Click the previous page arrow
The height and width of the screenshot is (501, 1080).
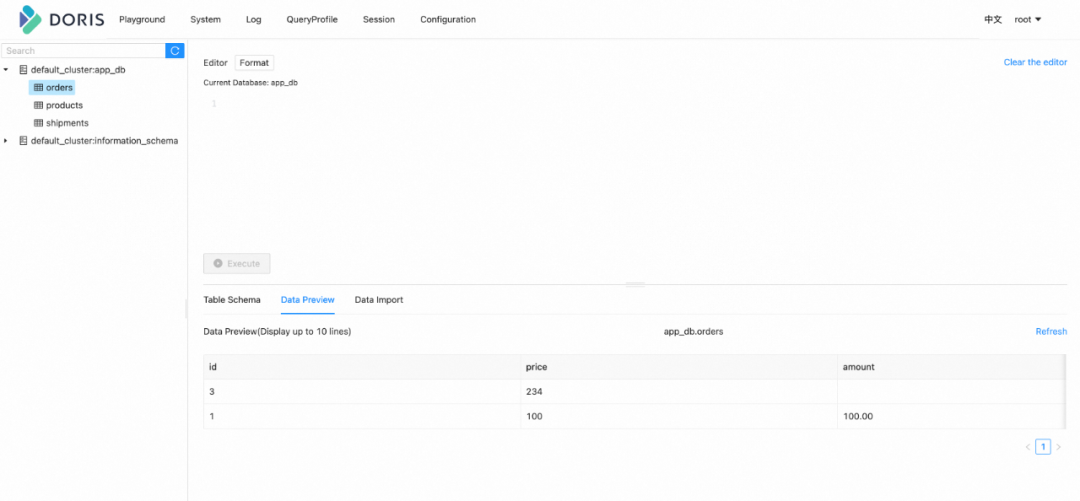[x=1028, y=447]
